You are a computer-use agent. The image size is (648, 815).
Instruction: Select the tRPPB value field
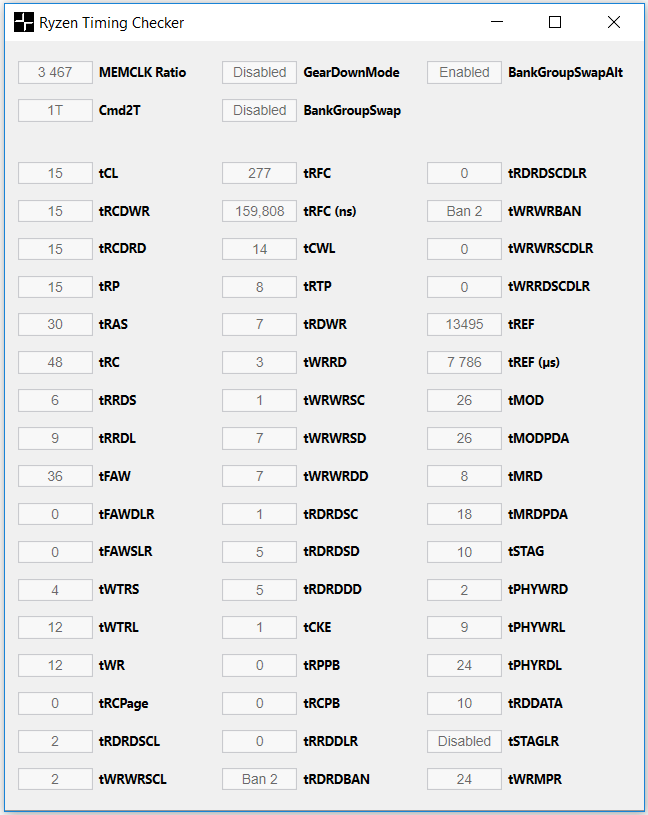[x=260, y=665]
